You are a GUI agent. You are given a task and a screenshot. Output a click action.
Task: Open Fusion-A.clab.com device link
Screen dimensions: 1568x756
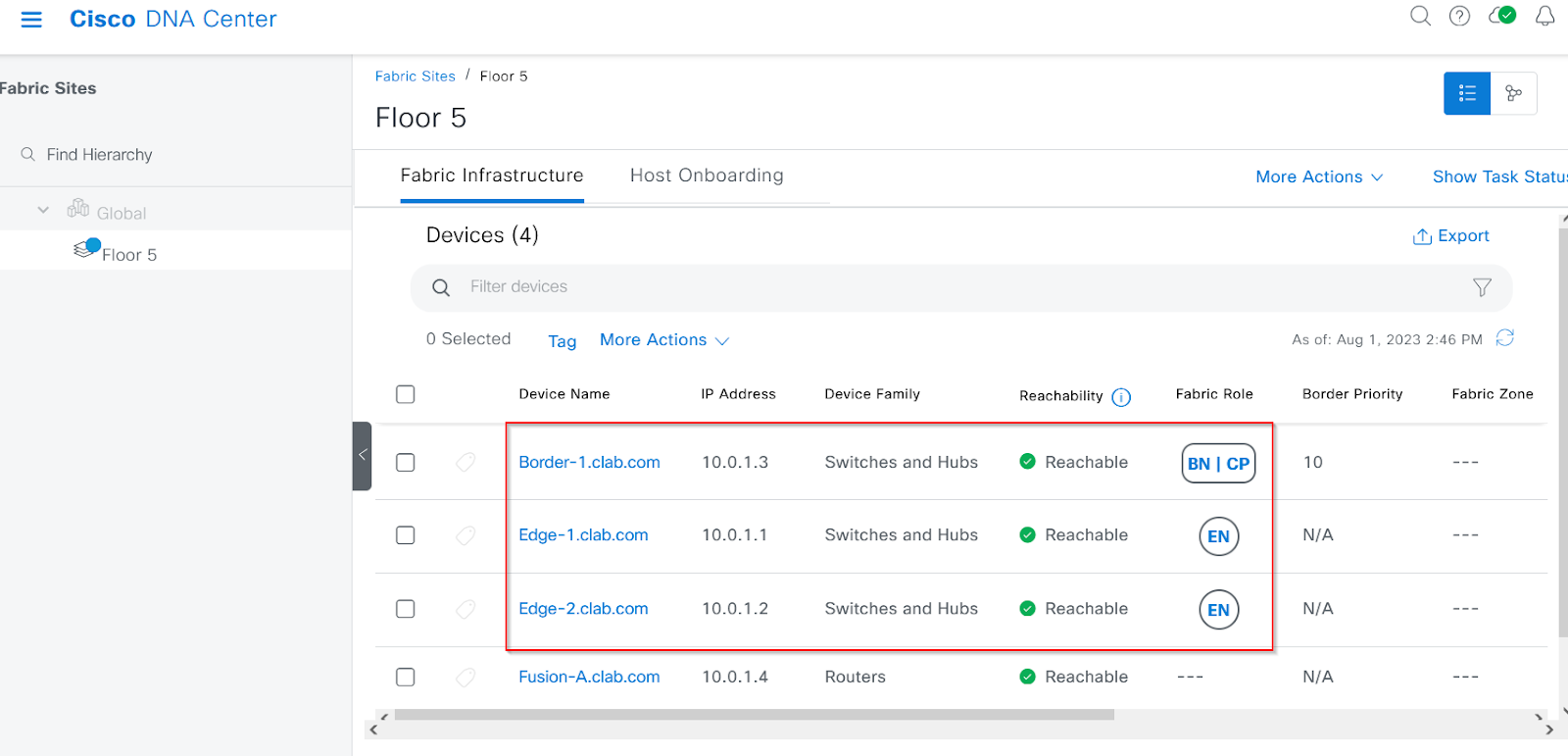589,677
